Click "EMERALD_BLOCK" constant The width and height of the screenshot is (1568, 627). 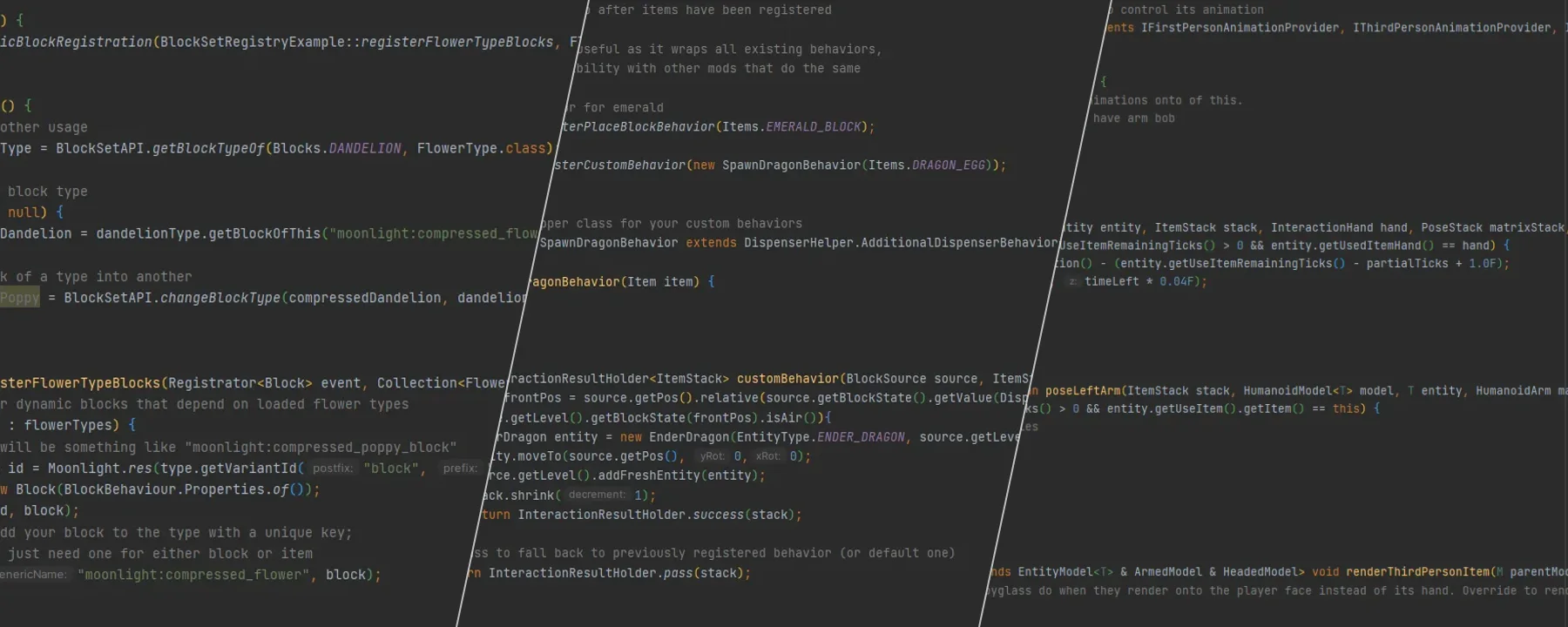tap(814, 126)
